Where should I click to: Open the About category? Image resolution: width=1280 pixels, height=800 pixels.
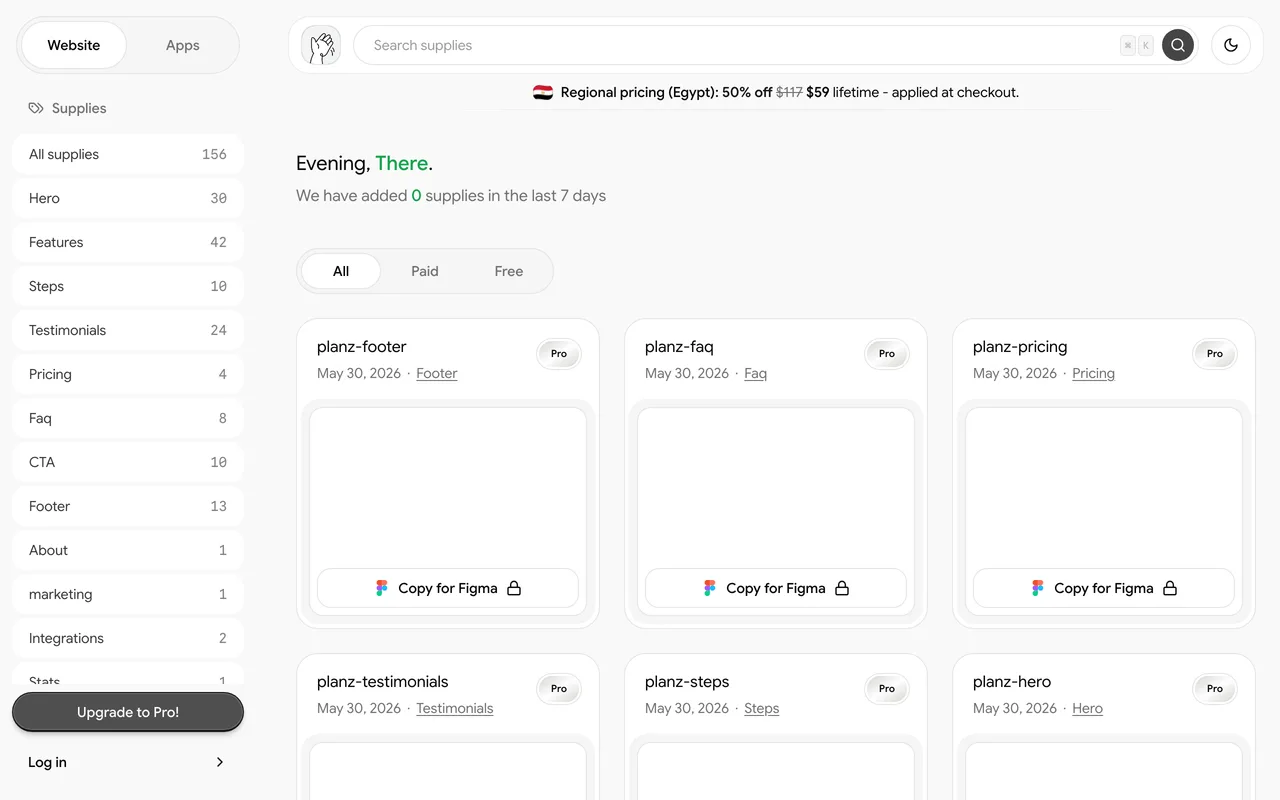point(128,550)
